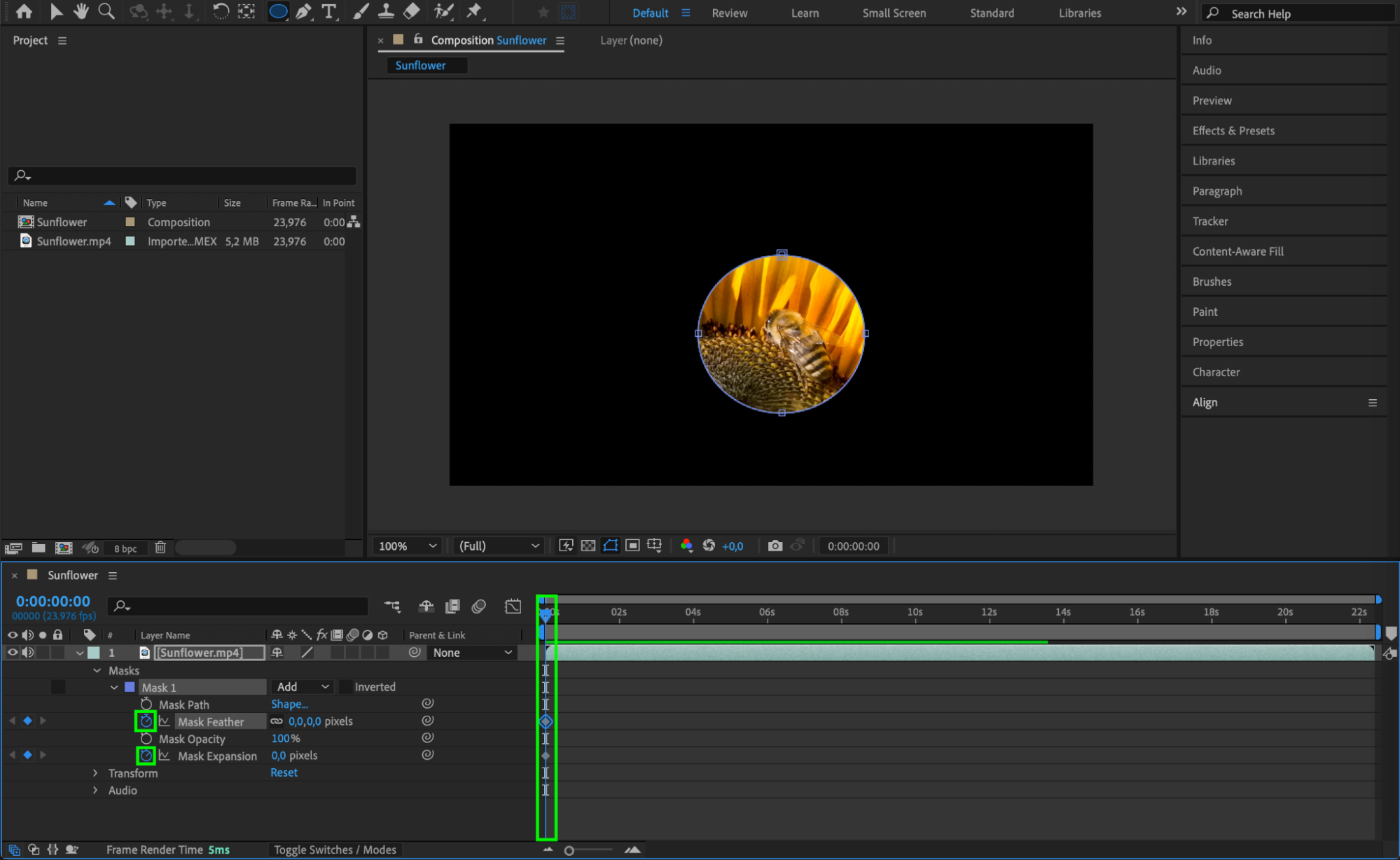This screenshot has height=860, width=1400.
Task: Hide the Sunflower.mp4 layer video
Action: tap(12, 652)
